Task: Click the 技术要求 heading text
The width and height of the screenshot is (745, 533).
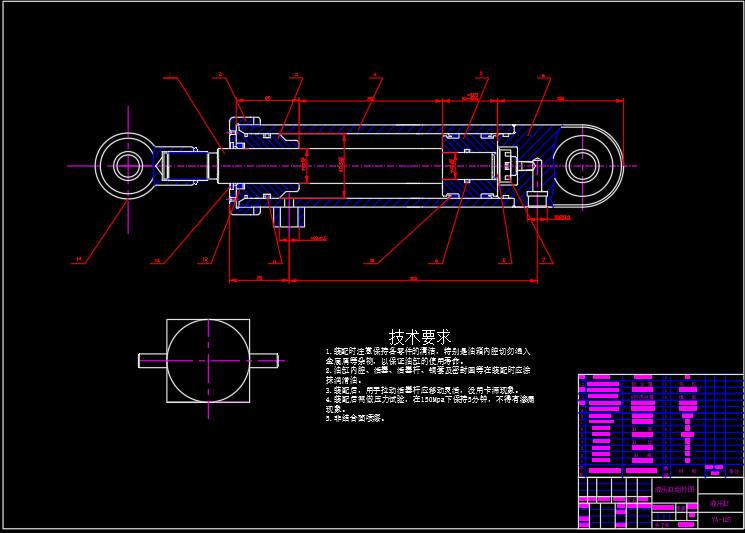Action: click(419, 337)
